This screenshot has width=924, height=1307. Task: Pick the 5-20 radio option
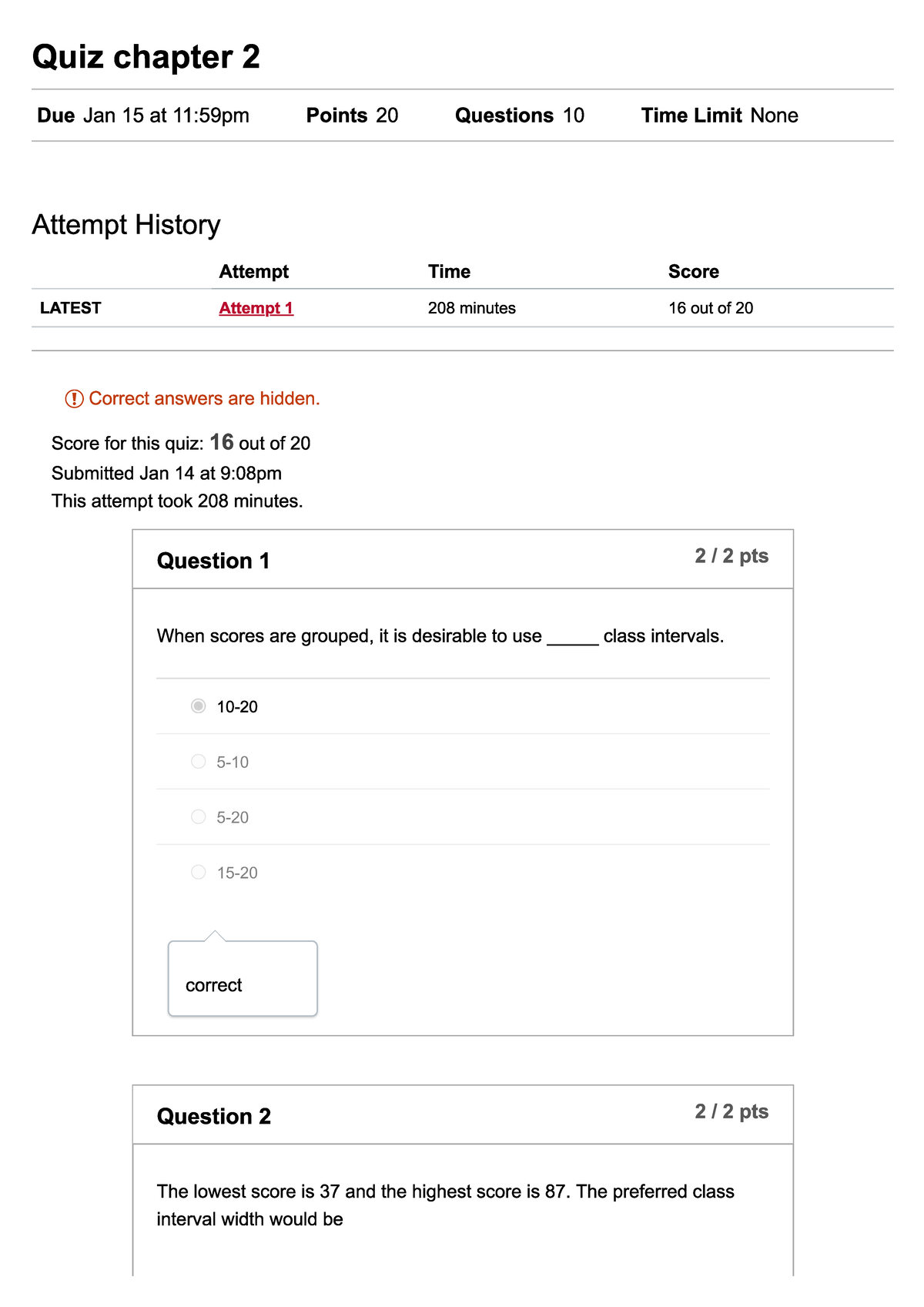199,817
